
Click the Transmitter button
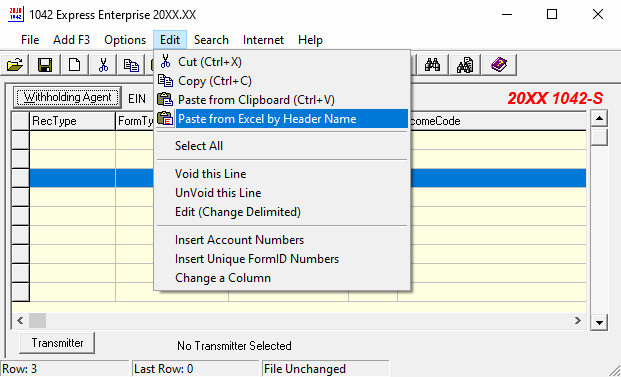click(57, 343)
